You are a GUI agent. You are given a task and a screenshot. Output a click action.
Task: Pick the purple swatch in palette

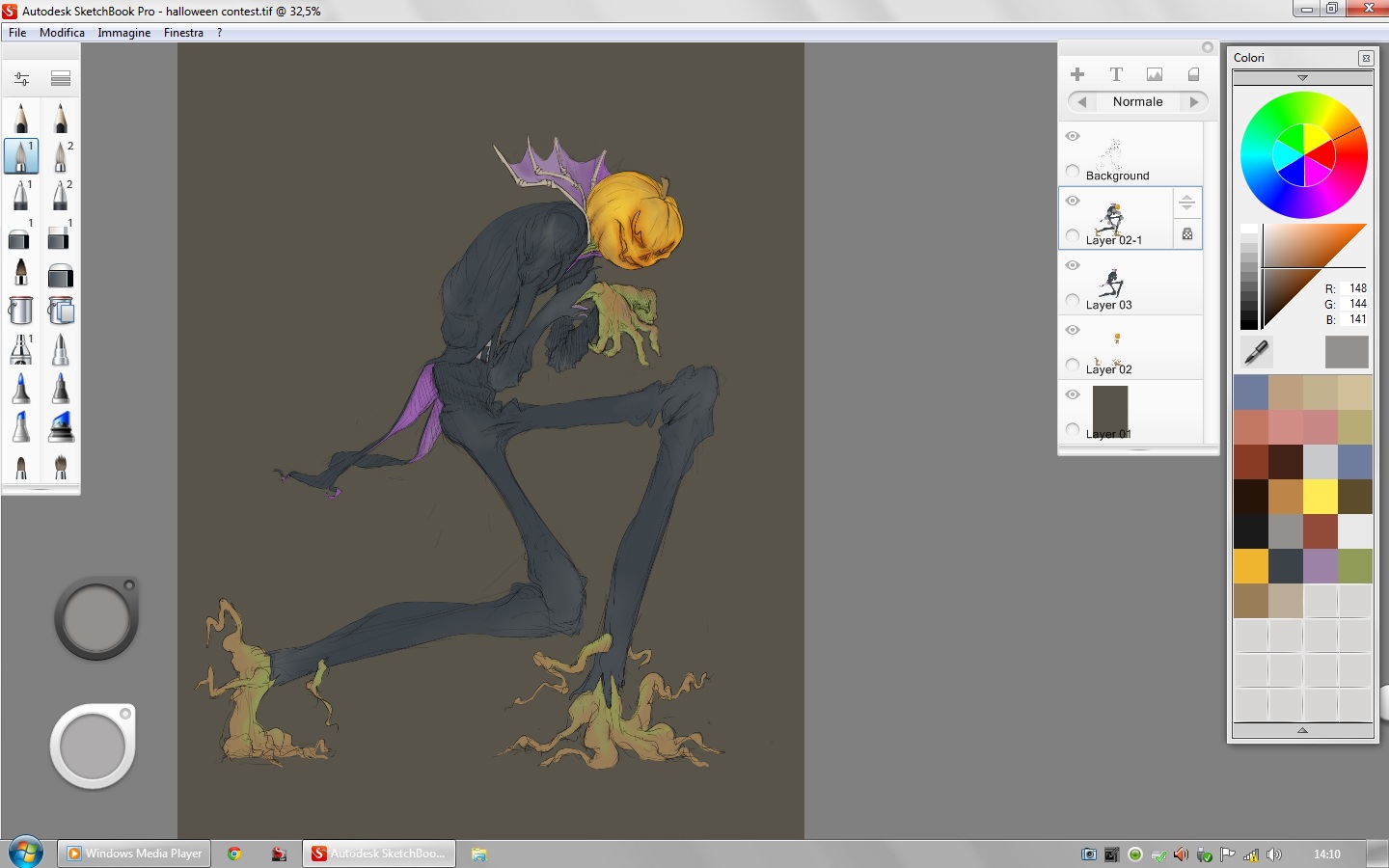point(1321,566)
